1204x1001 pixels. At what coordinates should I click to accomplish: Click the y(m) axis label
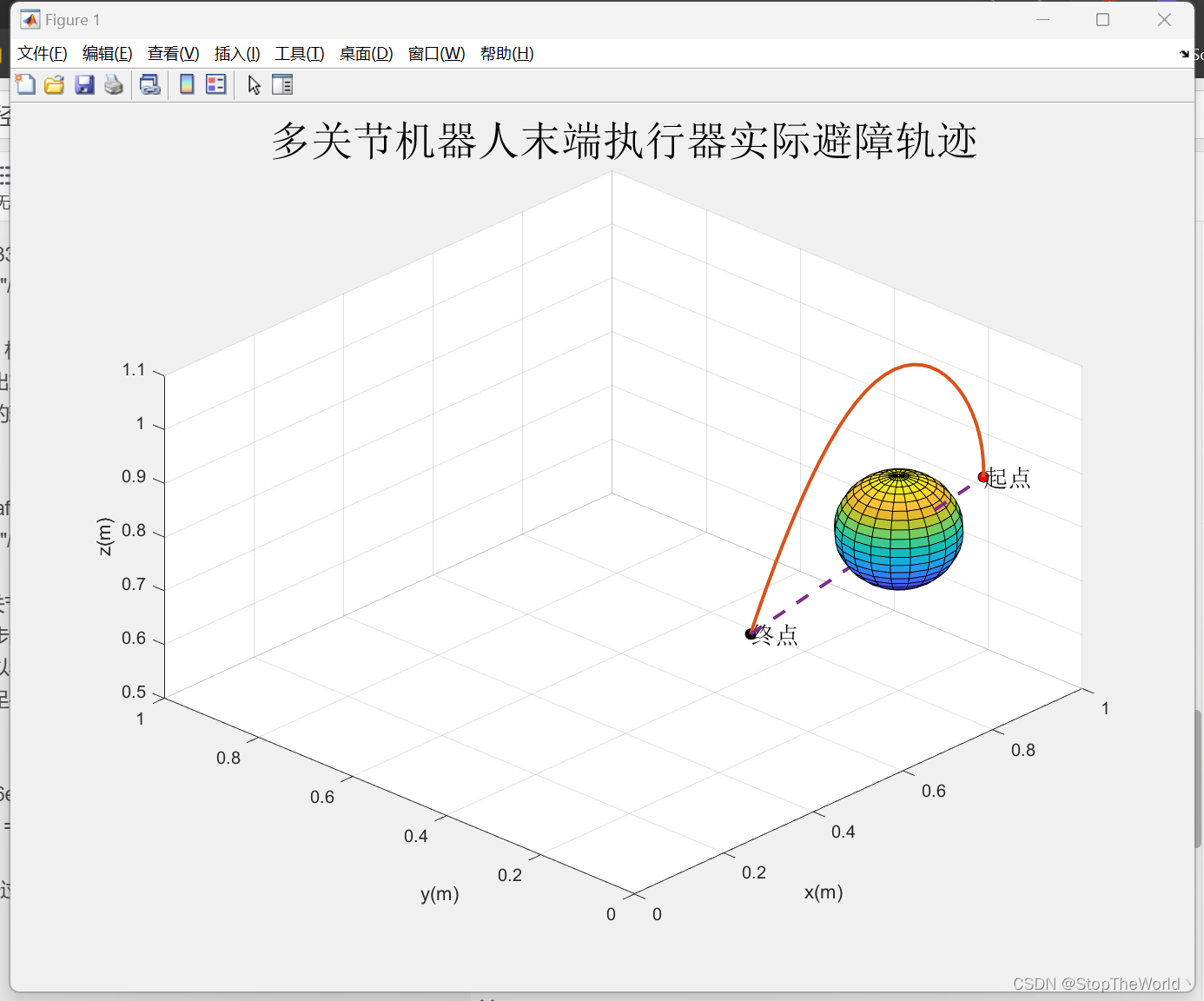(x=440, y=894)
